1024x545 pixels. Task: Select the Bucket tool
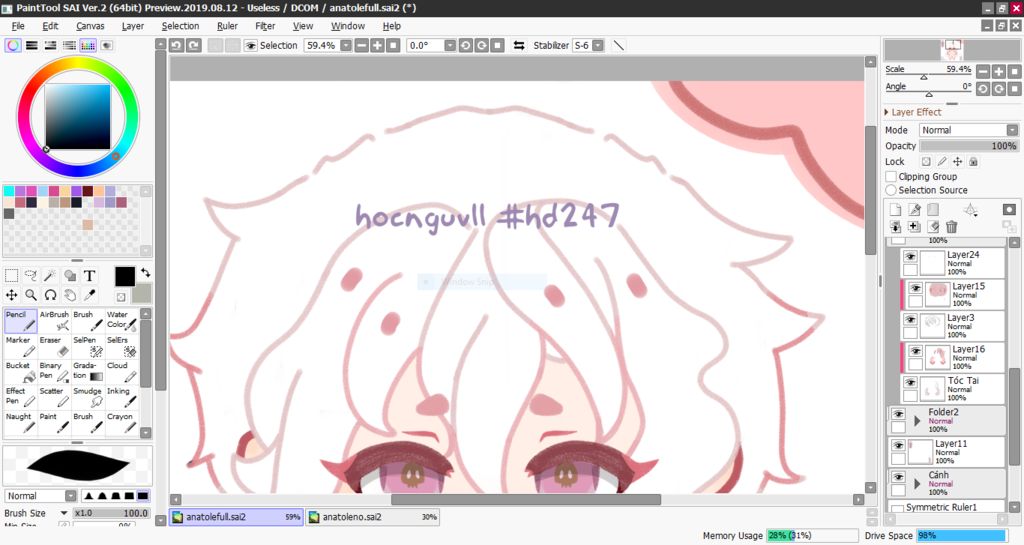click(20, 371)
